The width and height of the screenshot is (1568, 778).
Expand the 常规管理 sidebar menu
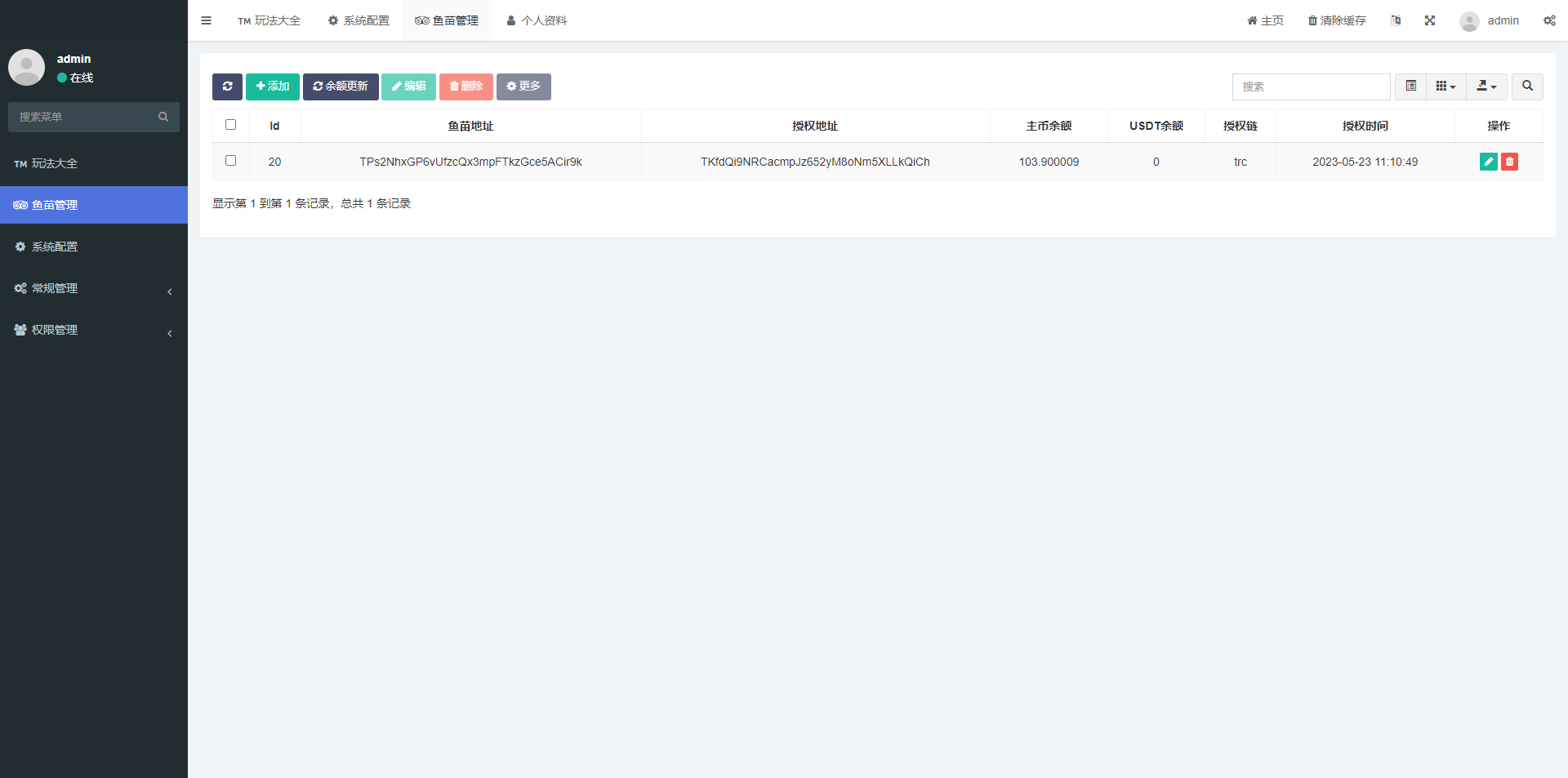(93, 288)
